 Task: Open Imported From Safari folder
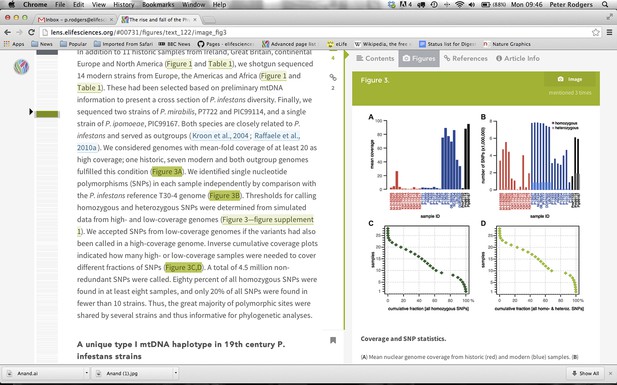click(x=123, y=44)
